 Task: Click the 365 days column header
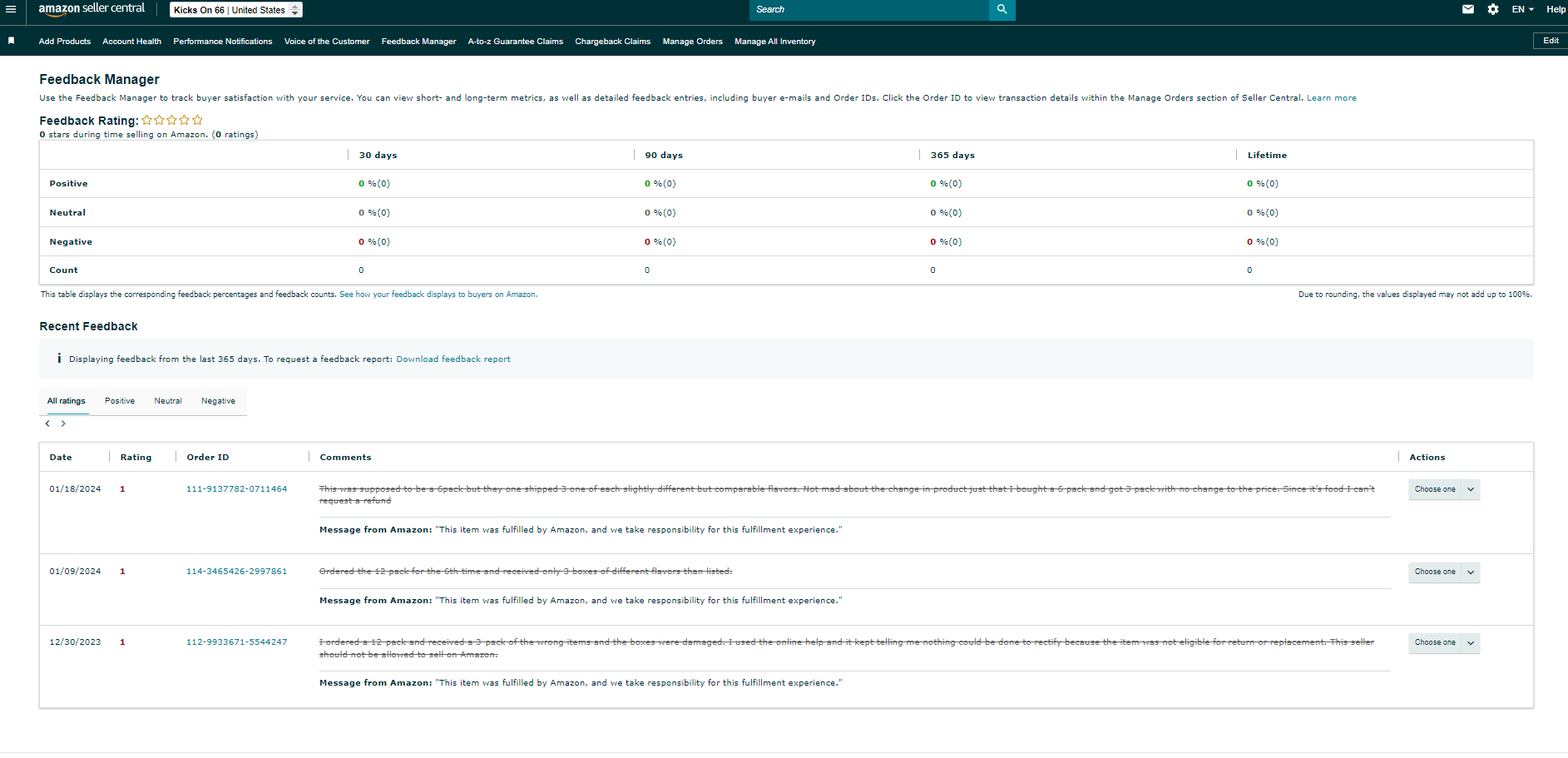point(953,156)
